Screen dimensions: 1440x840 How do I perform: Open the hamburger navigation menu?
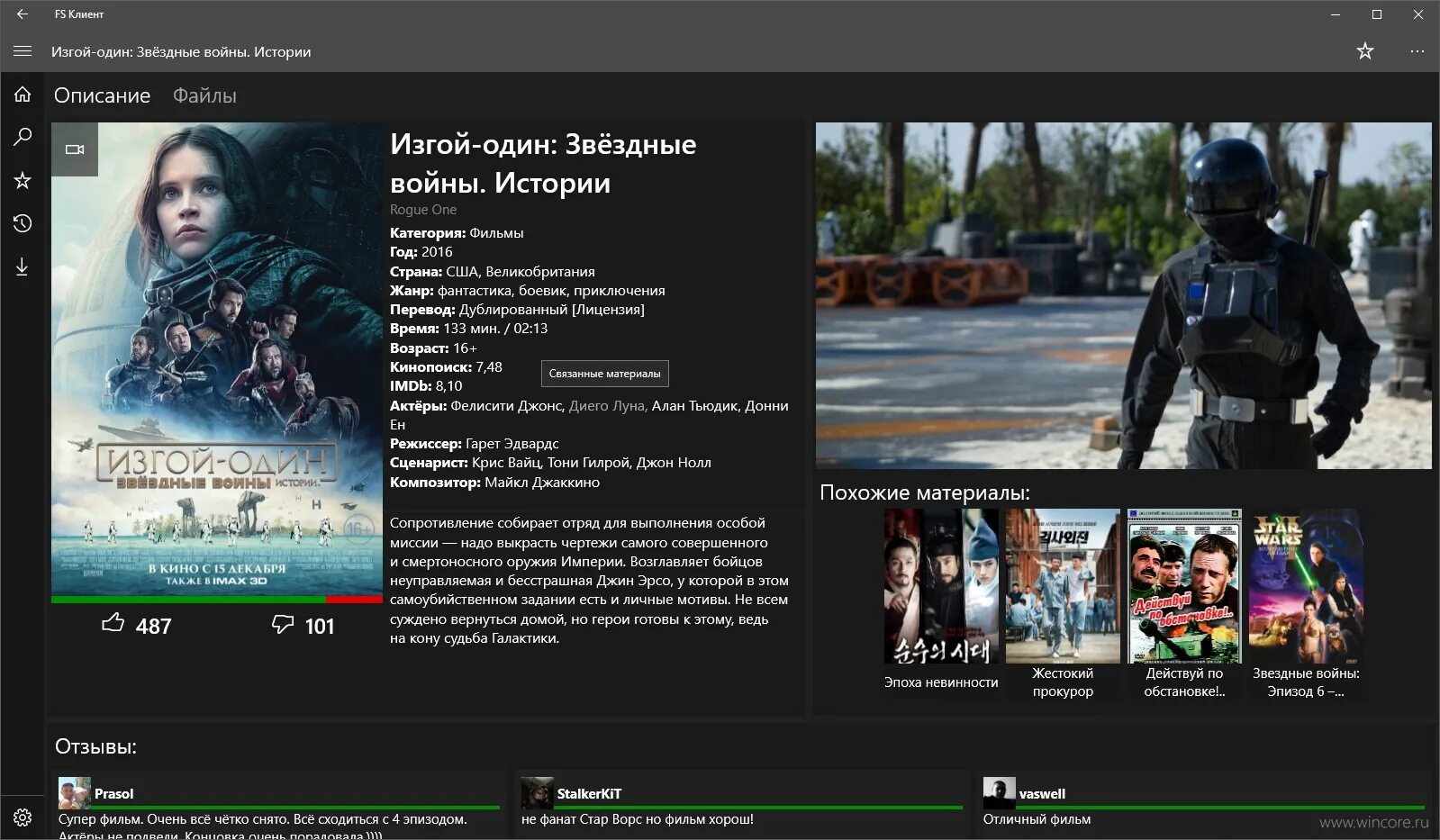coord(23,51)
